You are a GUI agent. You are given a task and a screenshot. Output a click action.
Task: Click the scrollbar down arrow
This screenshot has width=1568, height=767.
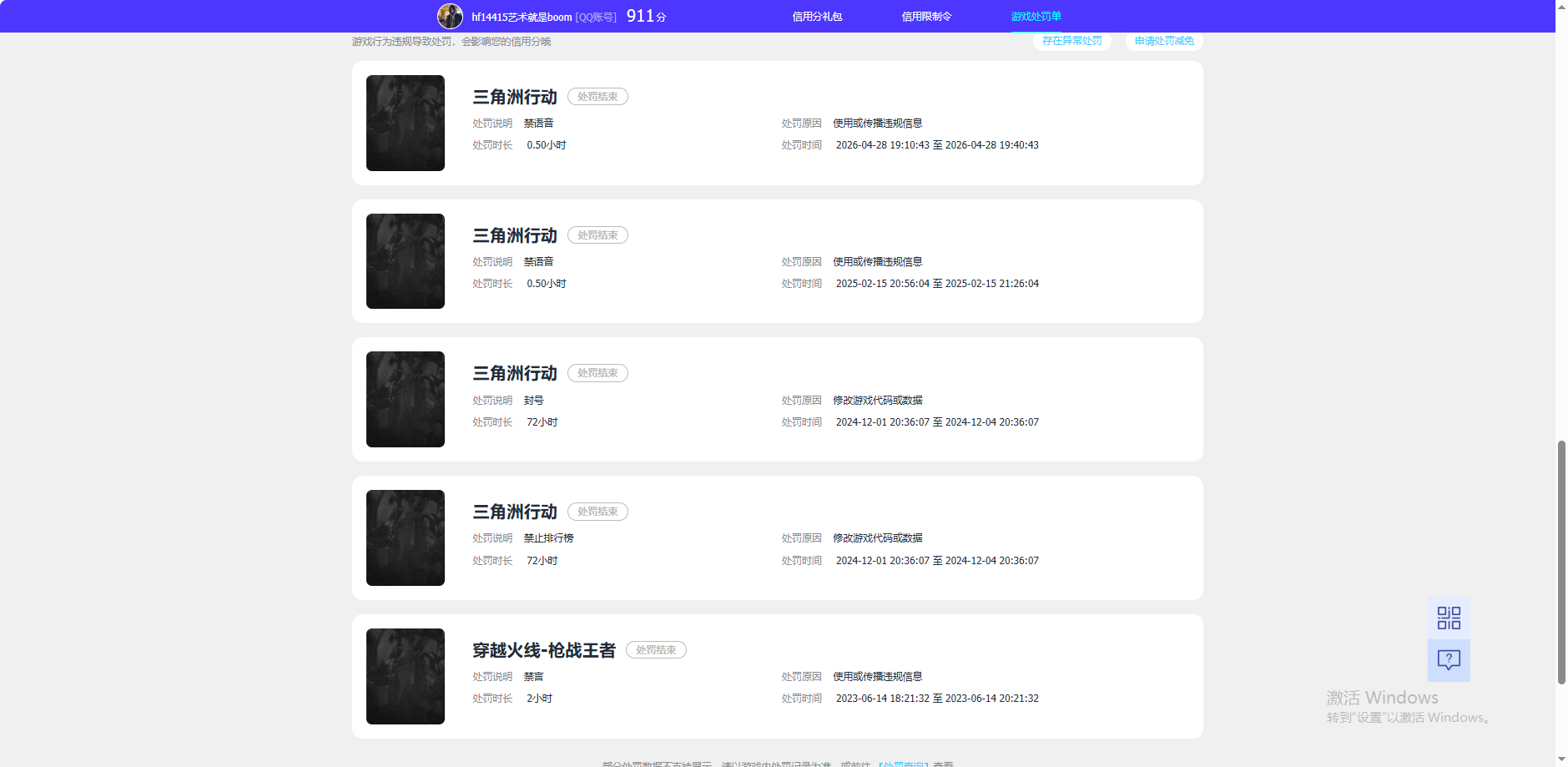(x=1561, y=760)
